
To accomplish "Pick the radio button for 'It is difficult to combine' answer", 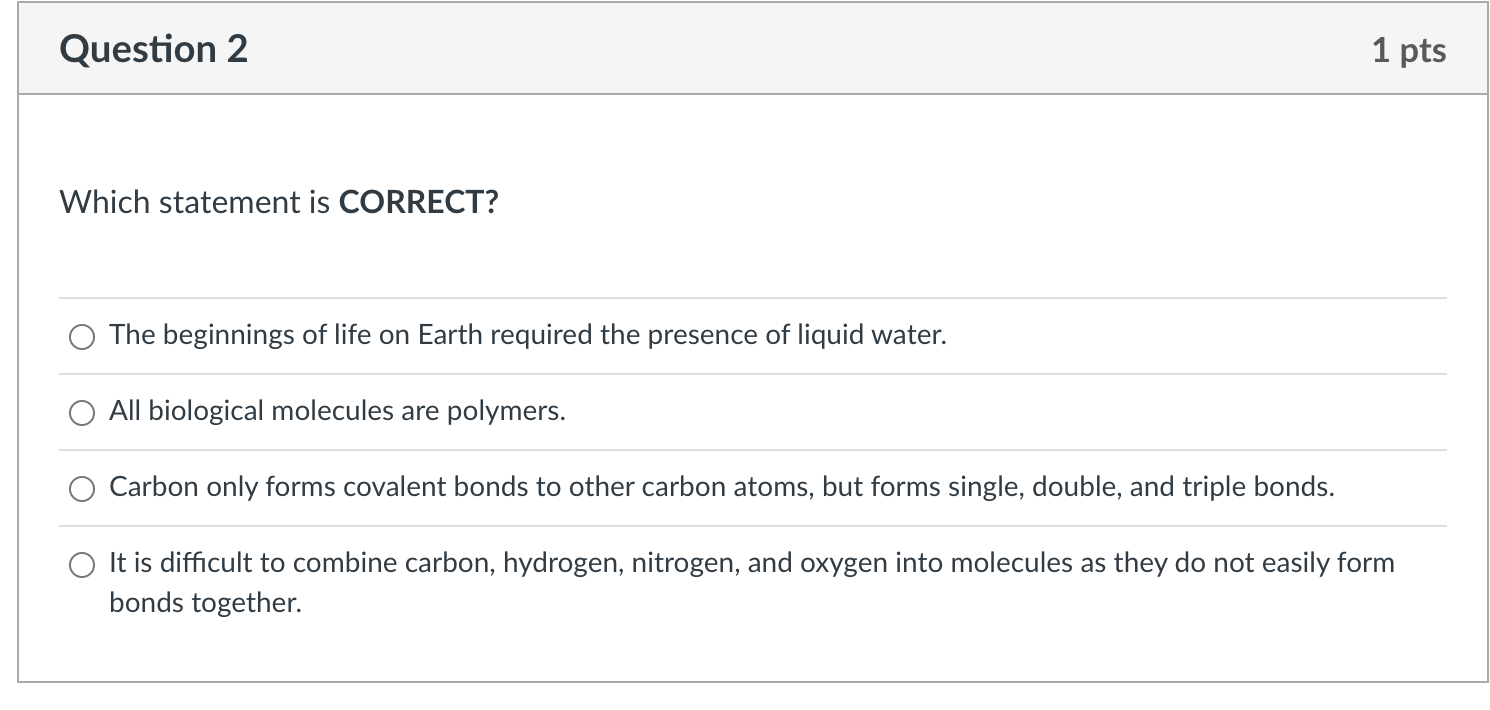I will pos(81,565).
